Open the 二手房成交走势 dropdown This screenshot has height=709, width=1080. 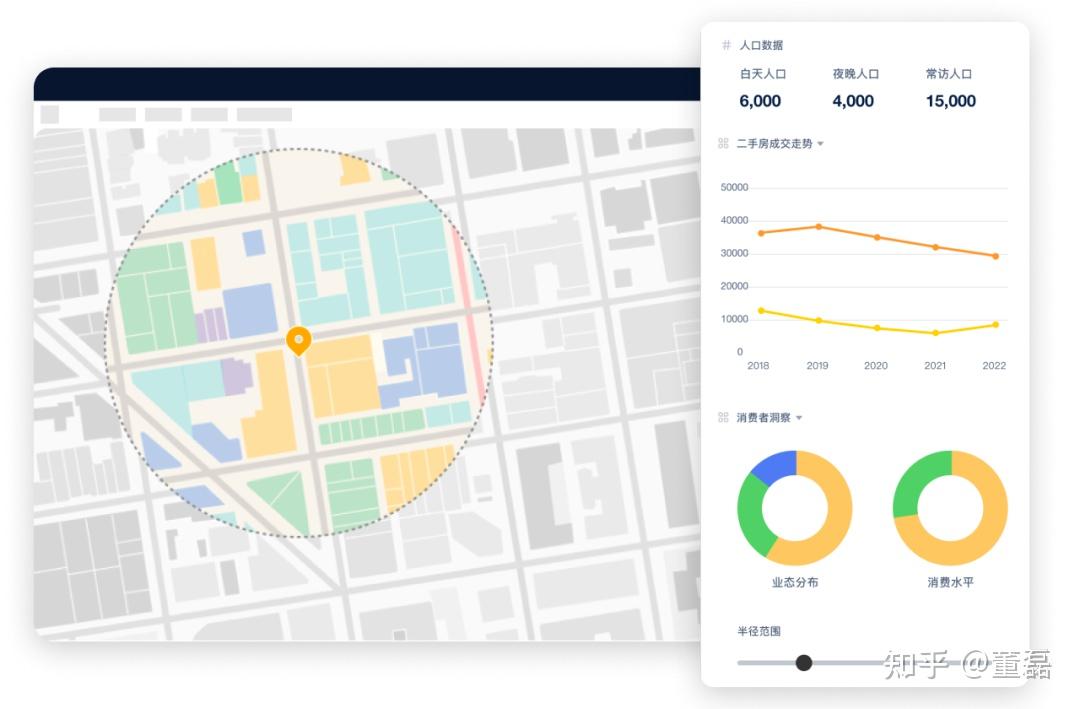click(x=820, y=143)
